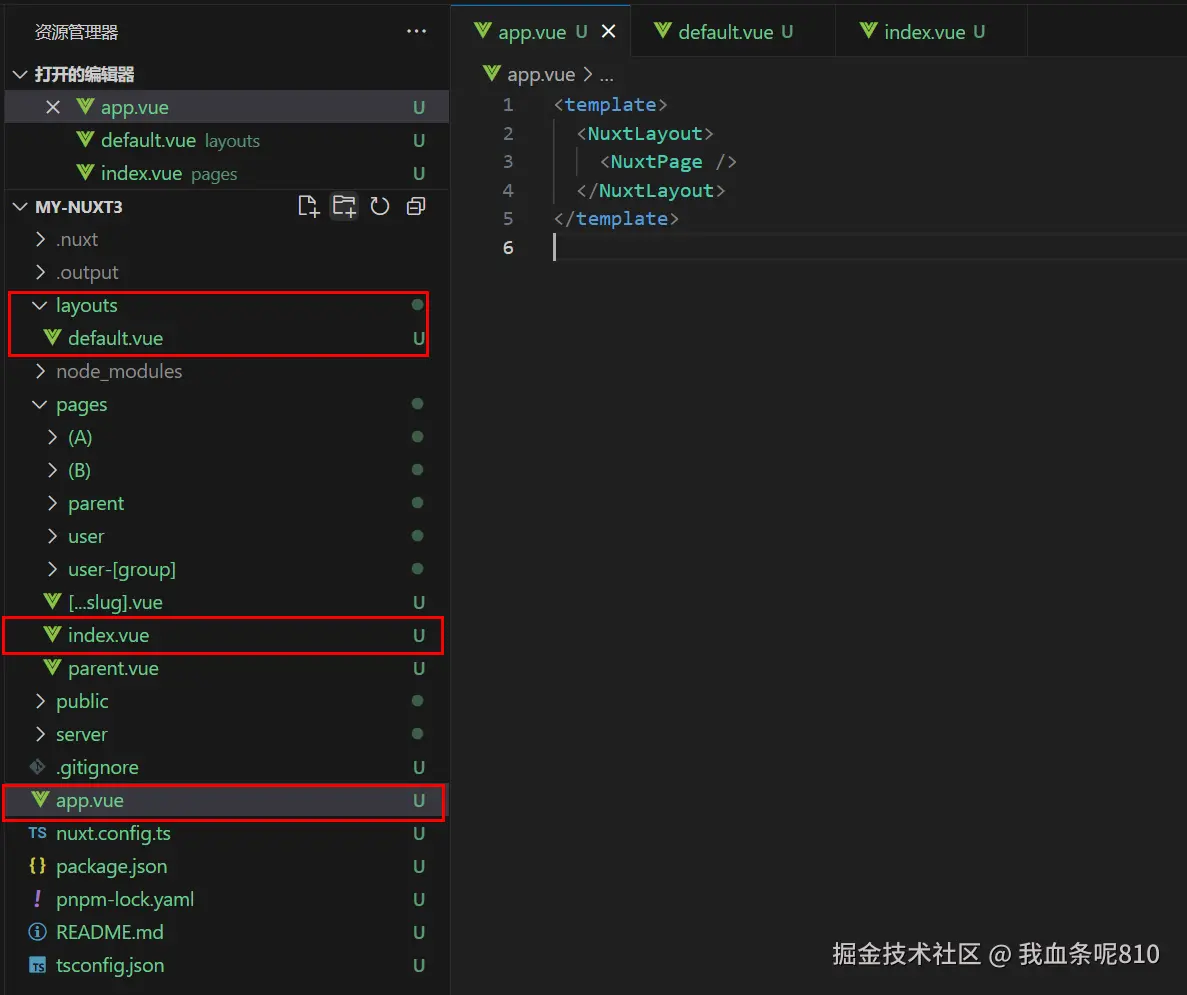The image size is (1187, 995).
Task: Close the app.vue editor tab
Action: [609, 31]
